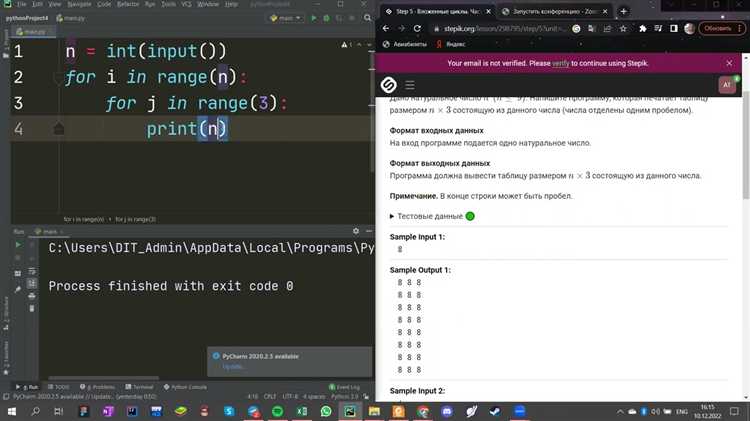The height and width of the screenshot is (421, 750).
Task: Switch to the Zoom conference browser tab
Action: point(554,11)
